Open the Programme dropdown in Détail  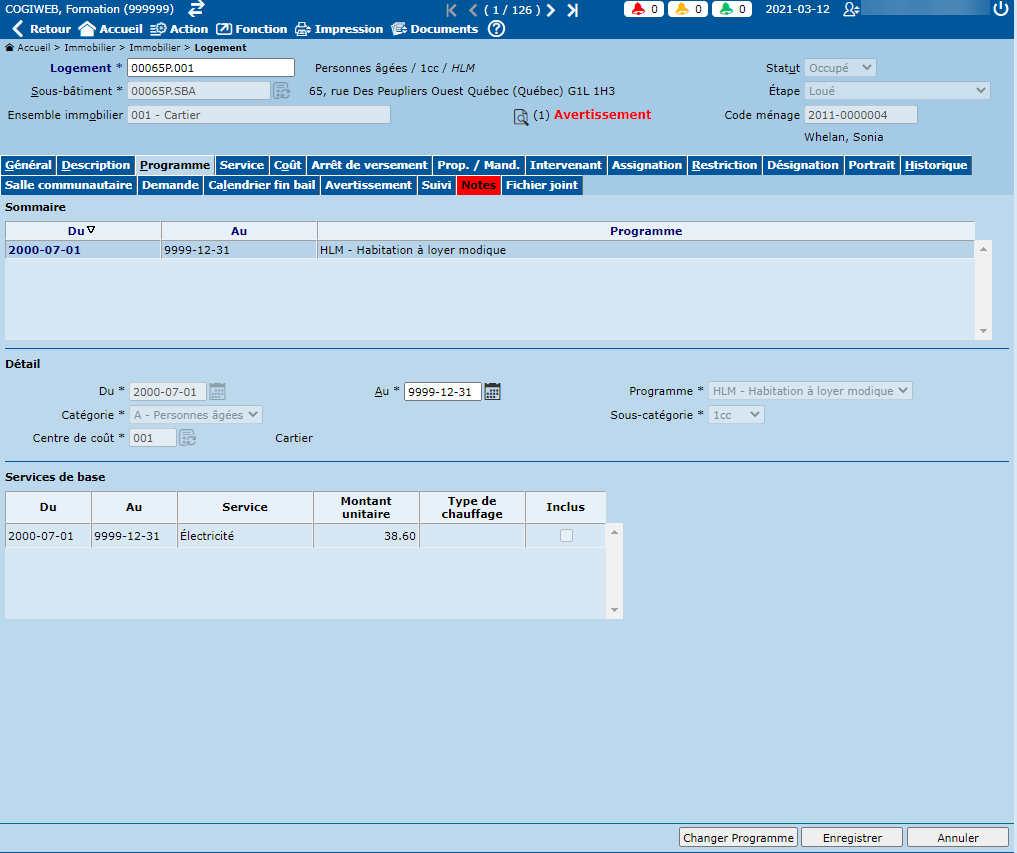point(809,392)
